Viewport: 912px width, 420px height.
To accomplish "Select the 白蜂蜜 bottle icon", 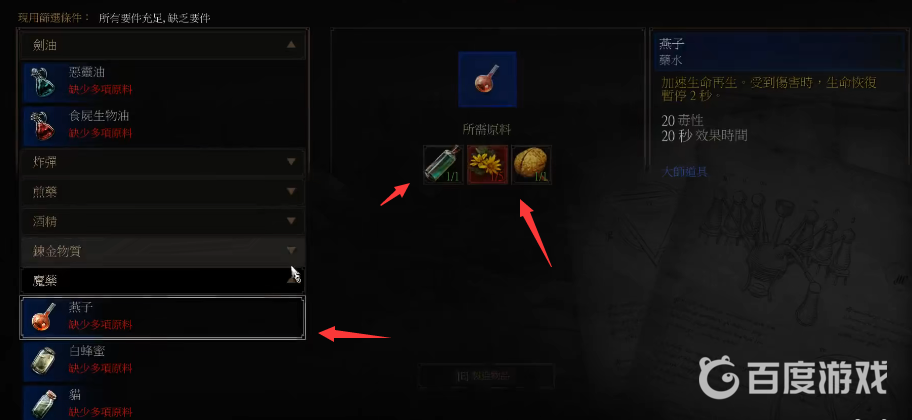I will (x=44, y=361).
